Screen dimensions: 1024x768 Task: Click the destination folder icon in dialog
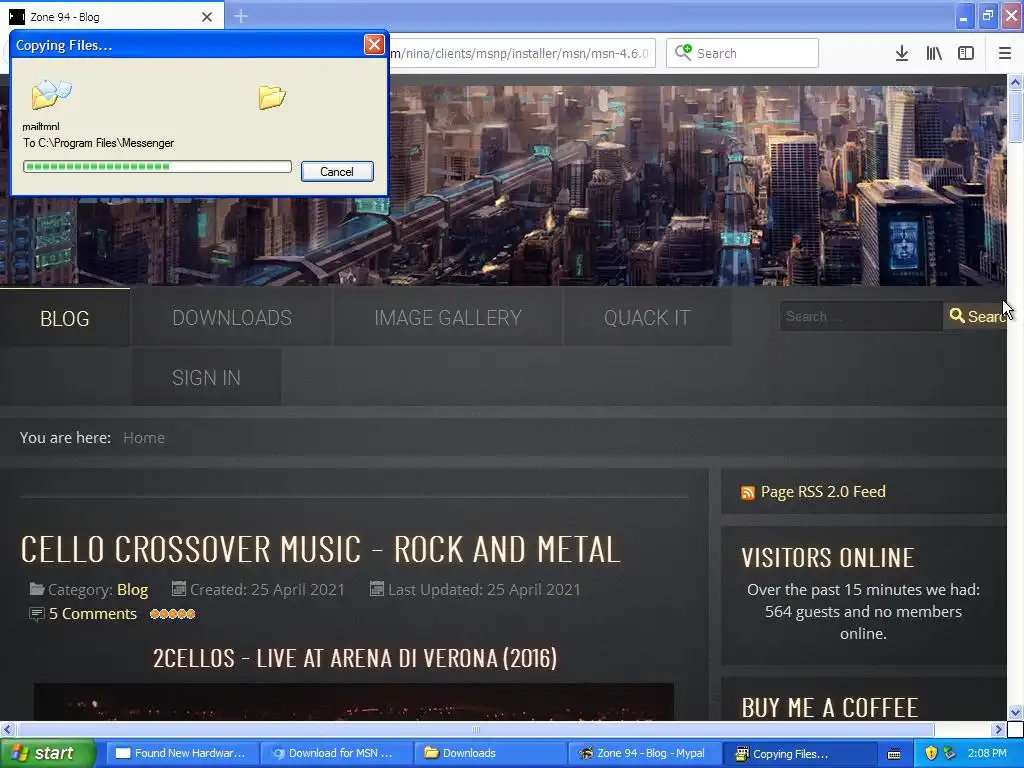tap(272, 97)
